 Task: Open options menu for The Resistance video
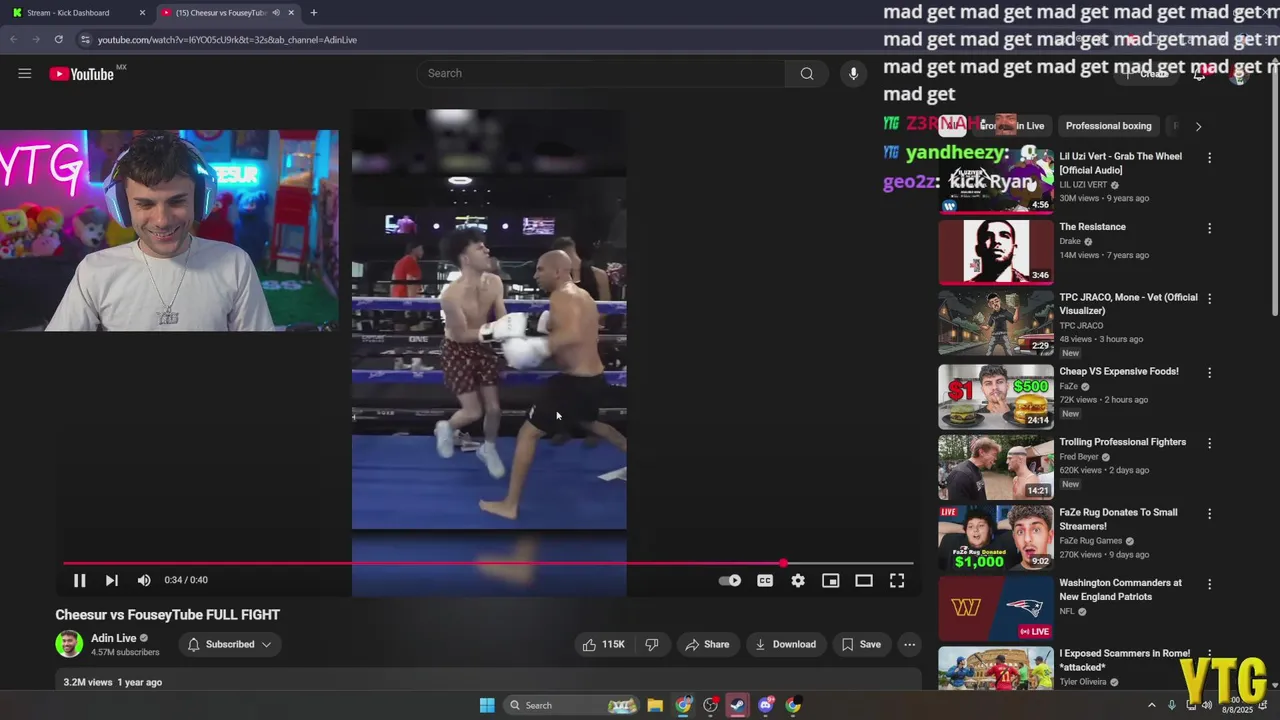pos(1209,228)
